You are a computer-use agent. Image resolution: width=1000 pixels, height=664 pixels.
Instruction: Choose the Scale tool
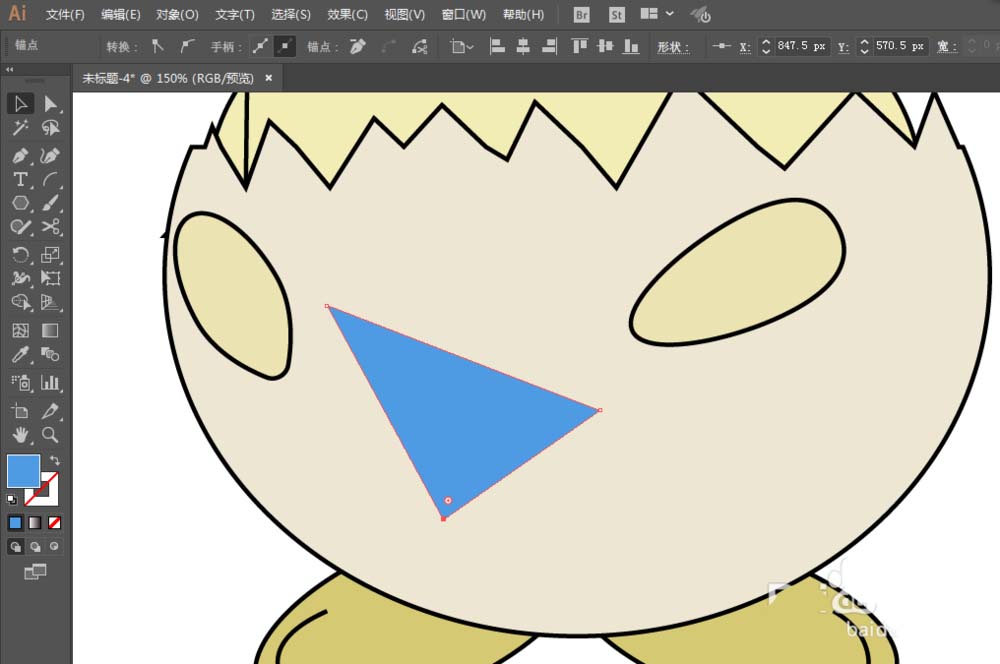click(x=50, y=255)
